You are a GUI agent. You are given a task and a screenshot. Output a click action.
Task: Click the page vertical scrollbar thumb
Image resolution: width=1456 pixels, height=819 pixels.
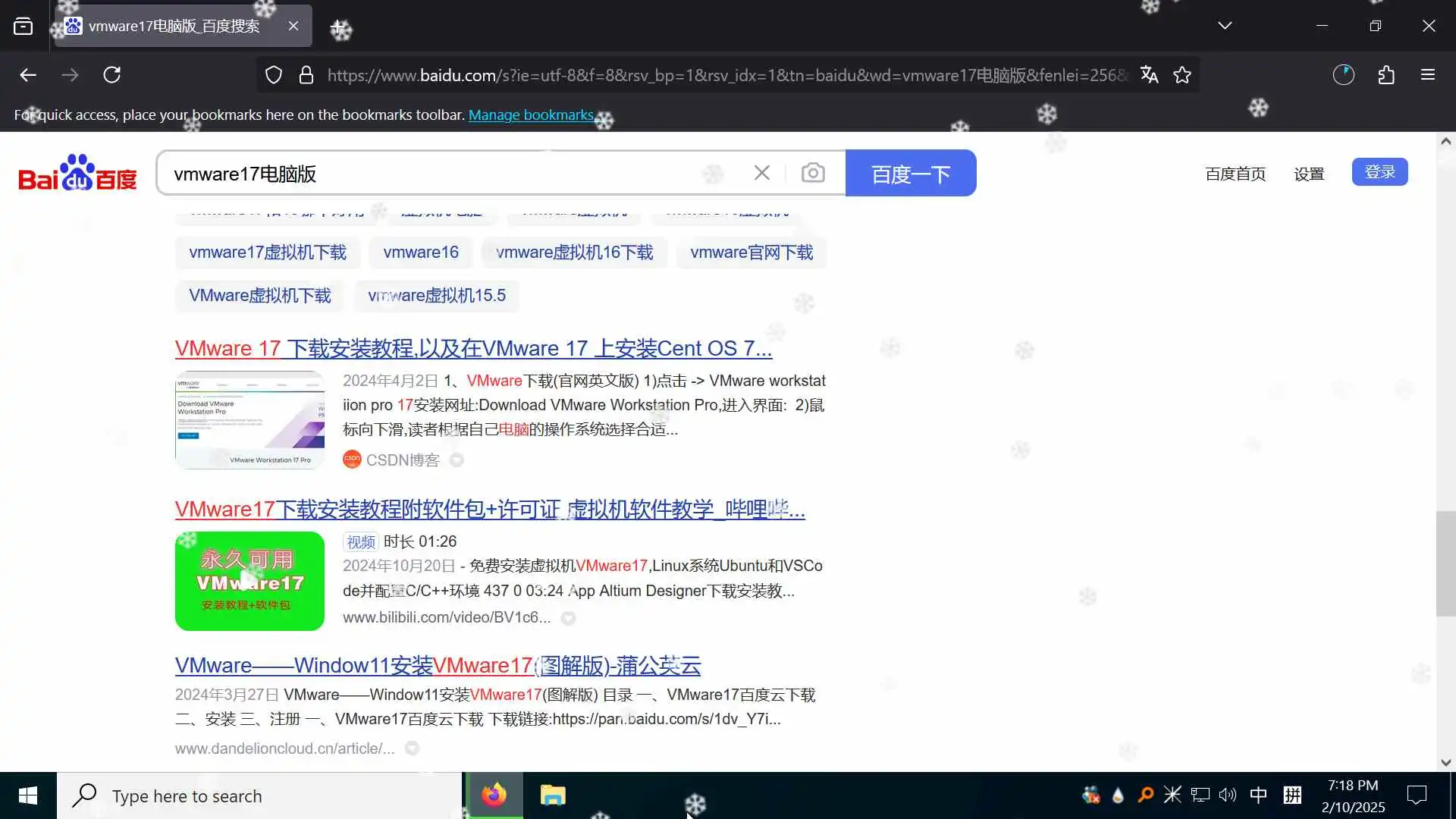[x=1445, y=563]
